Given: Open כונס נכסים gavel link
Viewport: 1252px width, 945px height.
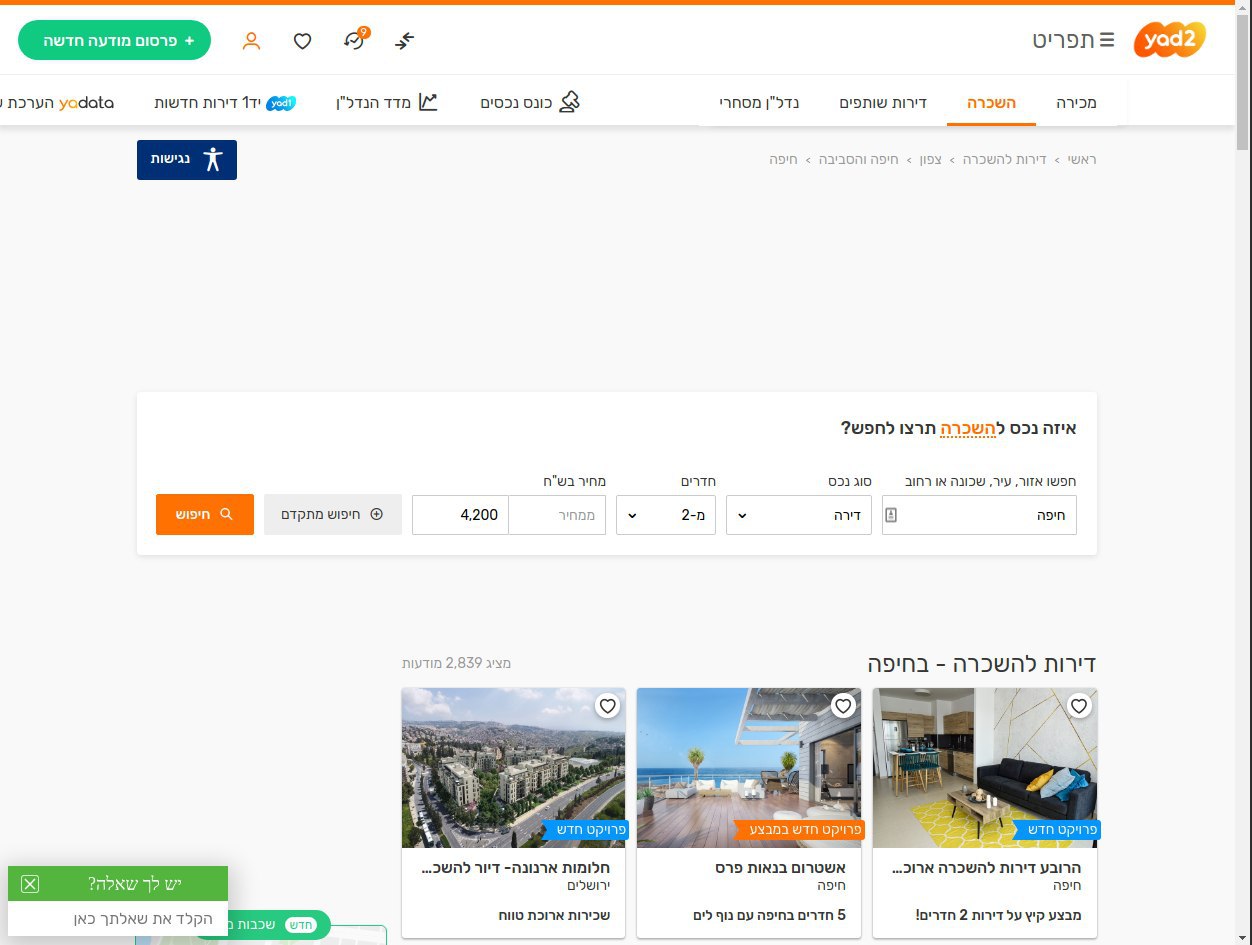Looking at the screenshot, I should [x=530, y=102].
